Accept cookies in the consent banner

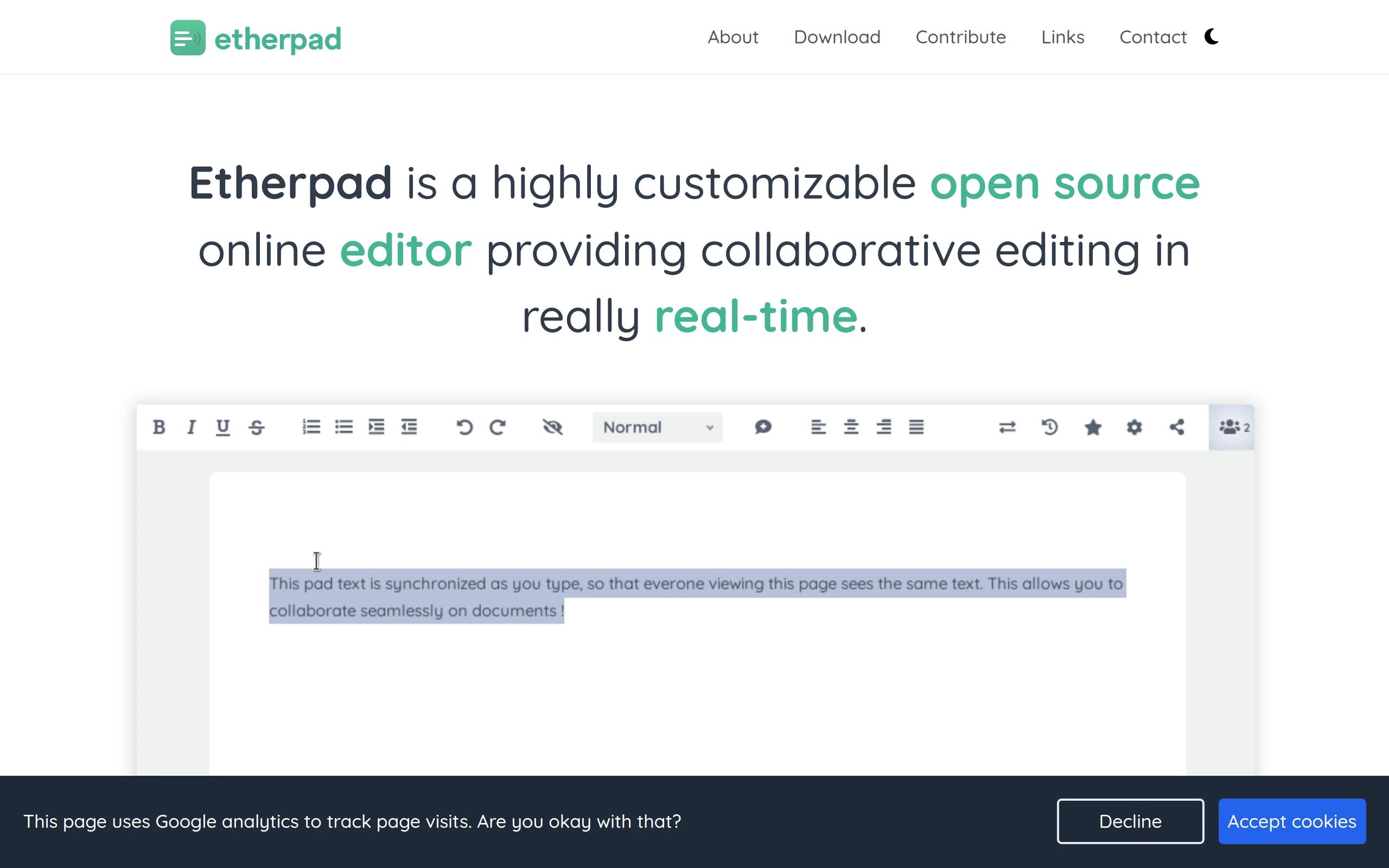click(1292, 821)
